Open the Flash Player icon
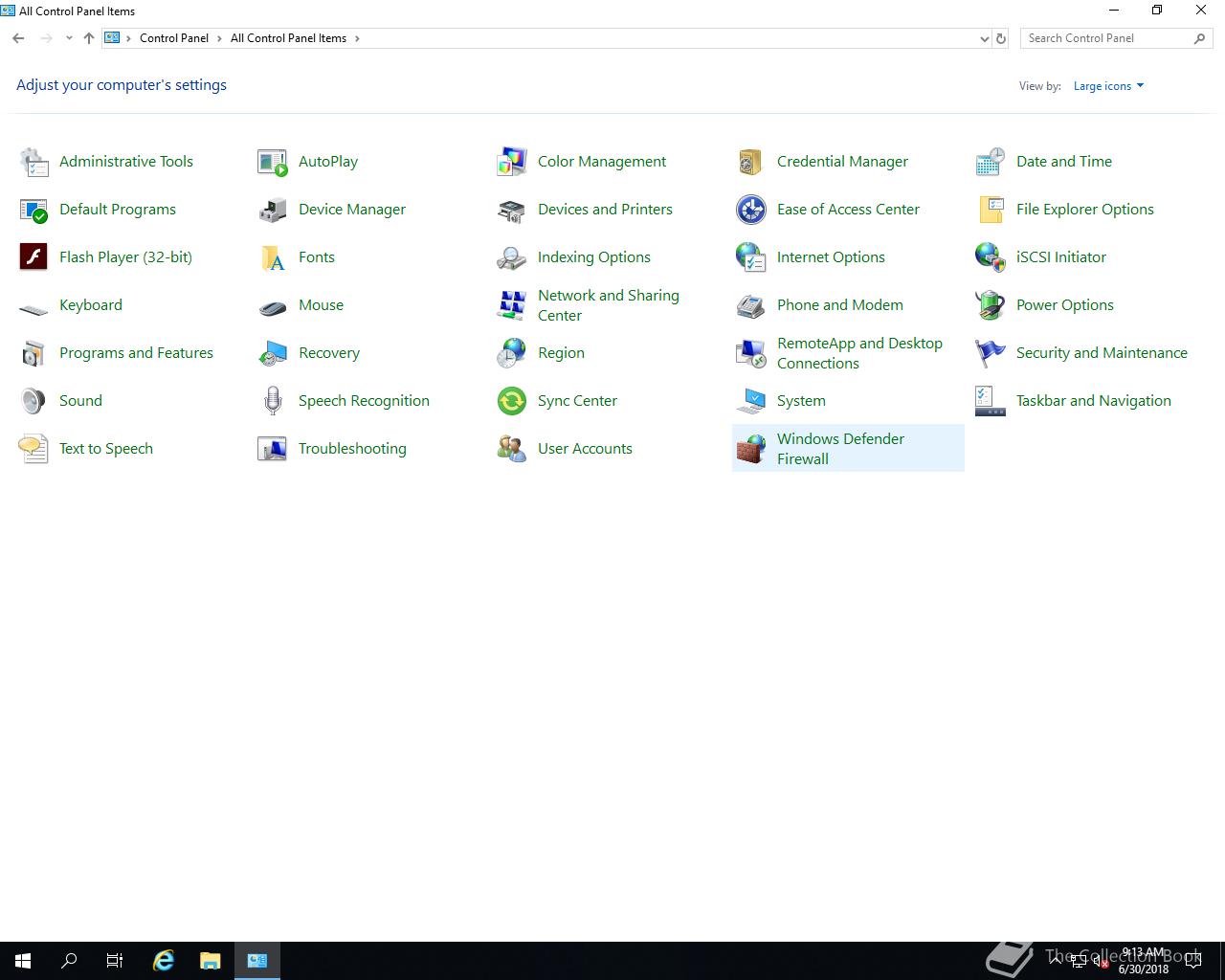The image size is (1225, 980). (x=33, y=257)
